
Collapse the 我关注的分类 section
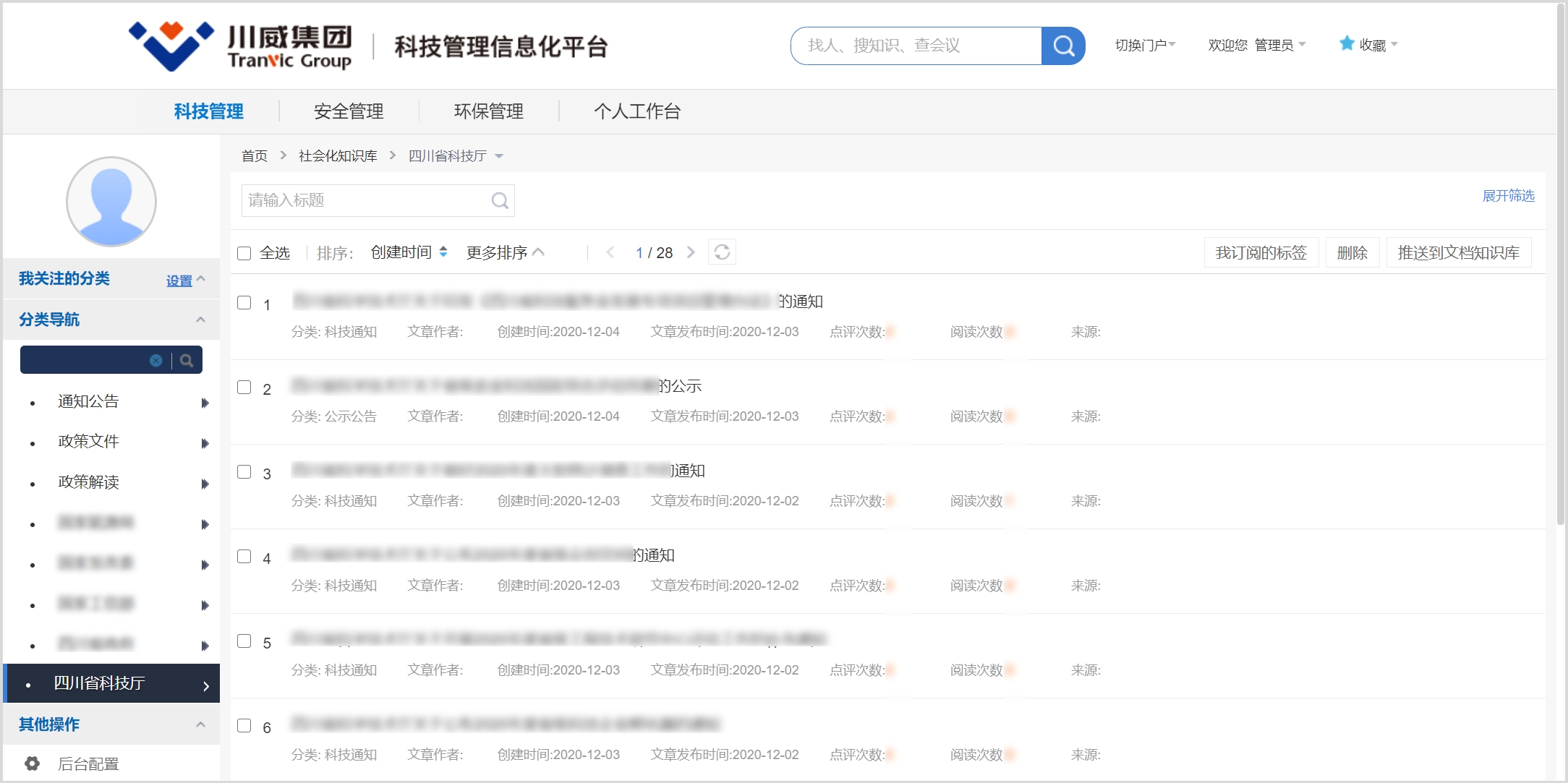pyautogui.click(x=201, y=279)
